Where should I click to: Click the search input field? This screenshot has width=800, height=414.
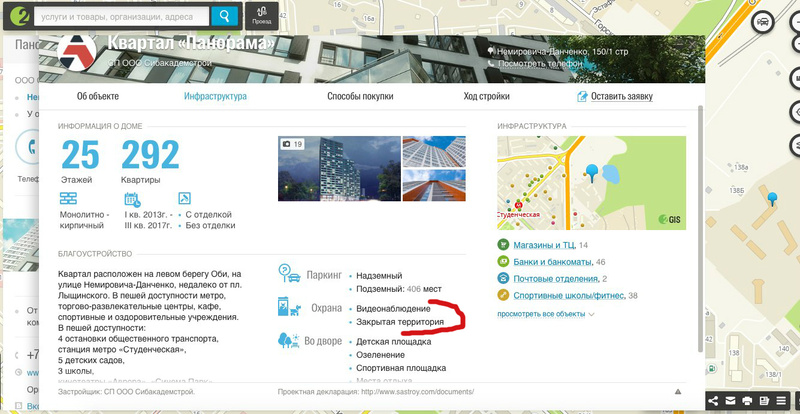(x=121, y=16)
